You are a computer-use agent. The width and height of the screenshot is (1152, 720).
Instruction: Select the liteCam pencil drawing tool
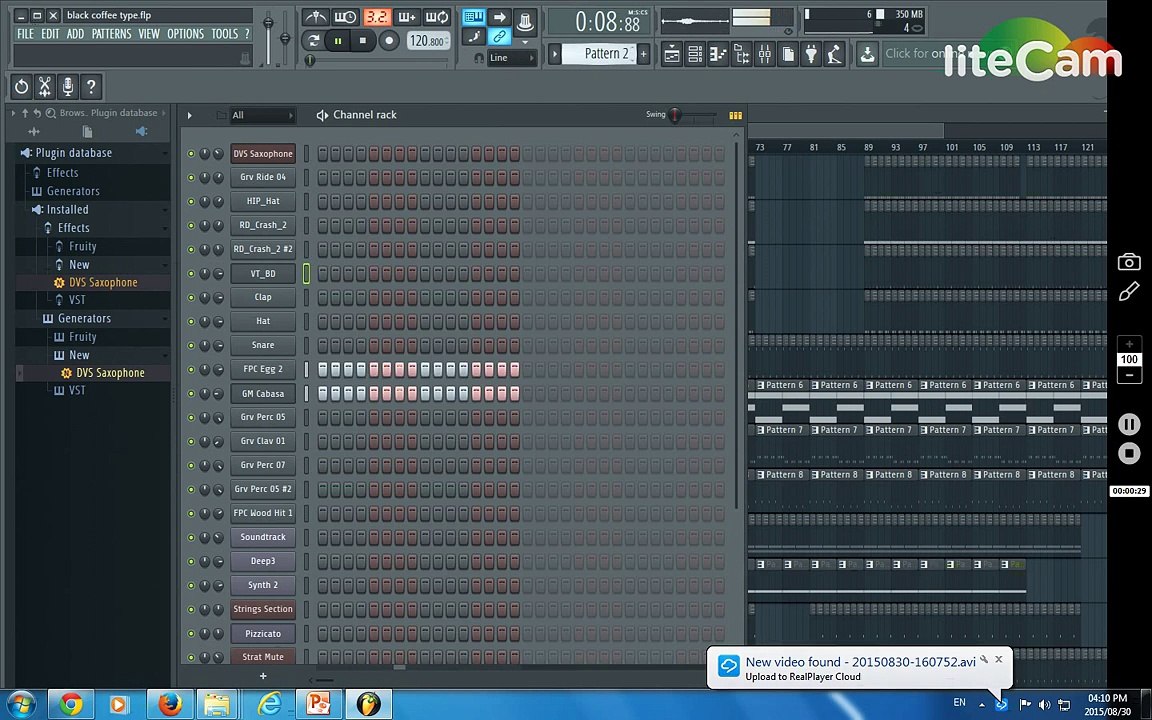pos(1128,292)
